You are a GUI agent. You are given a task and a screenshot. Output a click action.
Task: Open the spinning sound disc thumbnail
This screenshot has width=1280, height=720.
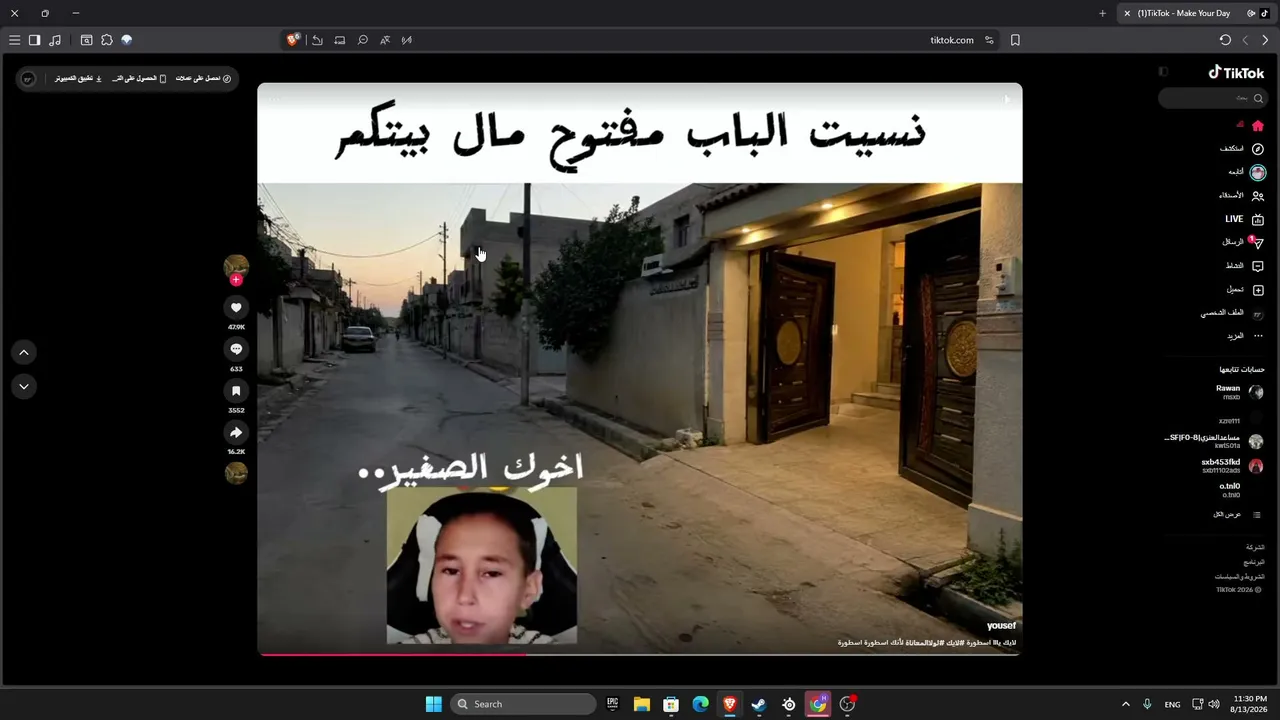point(236,473)
